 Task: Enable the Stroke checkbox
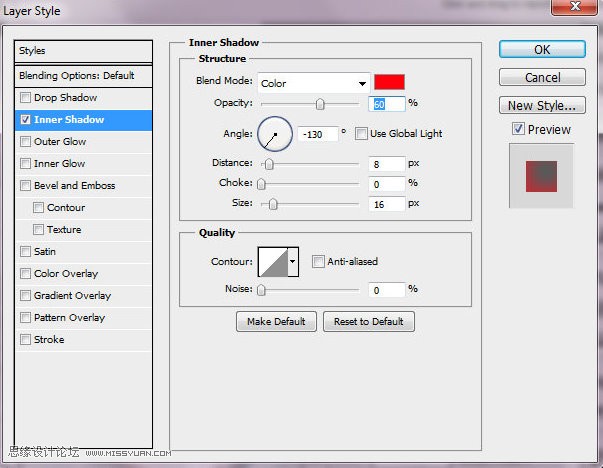point(25,339)
